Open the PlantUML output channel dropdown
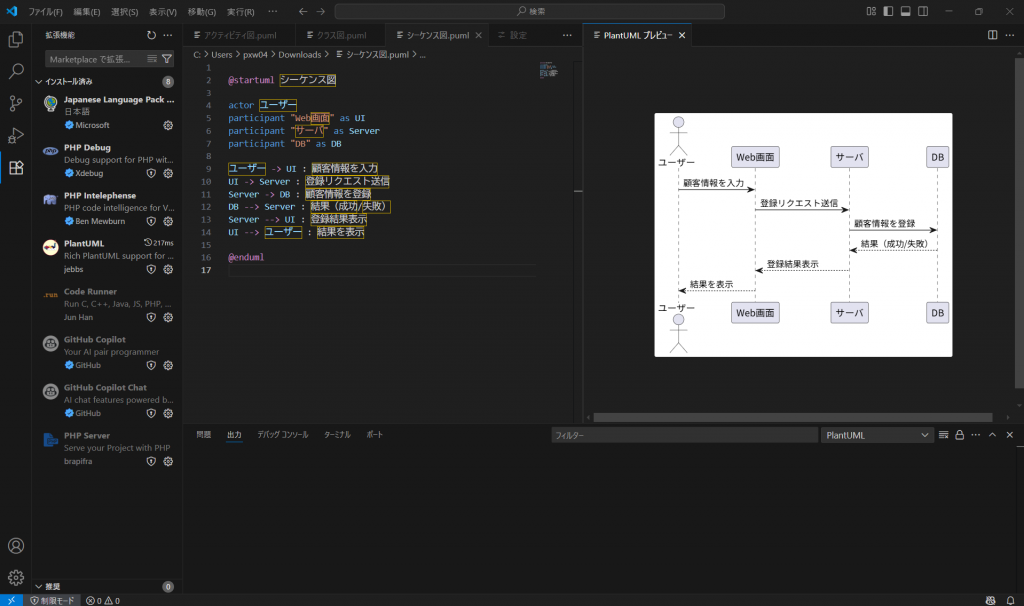Image resolution: width=1024 pixels, height=606 pixels. [x=876, y=435]
